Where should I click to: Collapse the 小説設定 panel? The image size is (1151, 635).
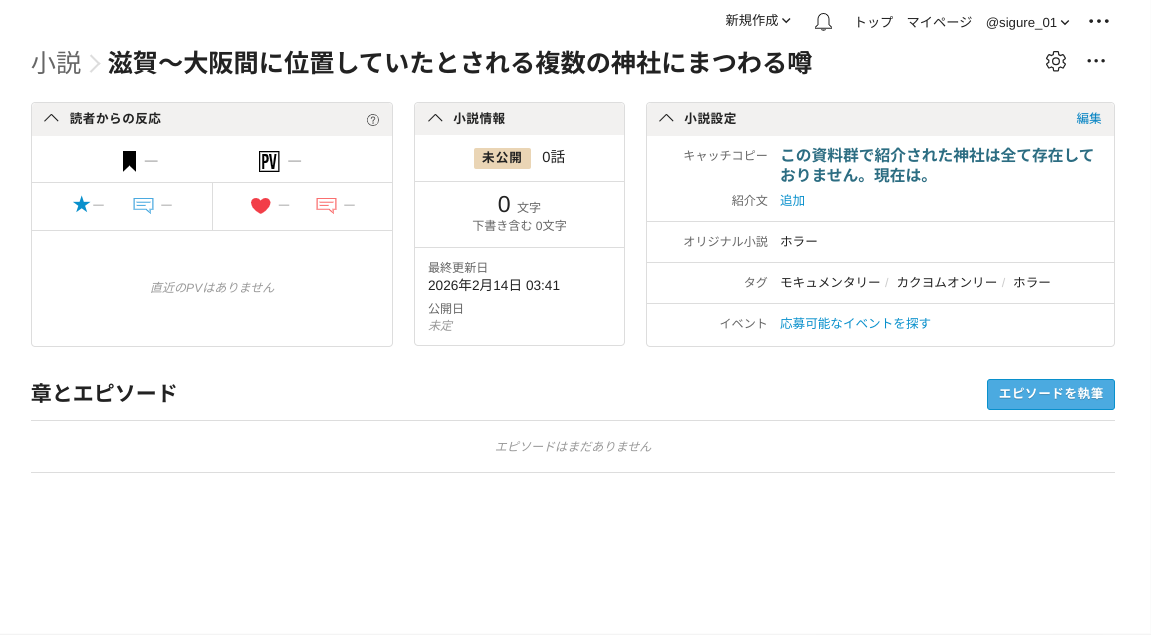click(x=666, y=118)
